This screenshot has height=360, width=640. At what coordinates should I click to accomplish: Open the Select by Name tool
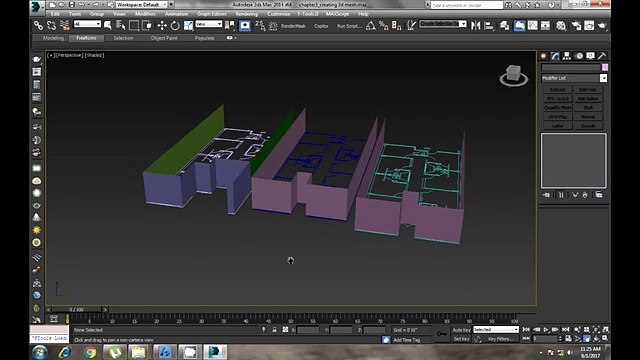[x=121, y=26]
